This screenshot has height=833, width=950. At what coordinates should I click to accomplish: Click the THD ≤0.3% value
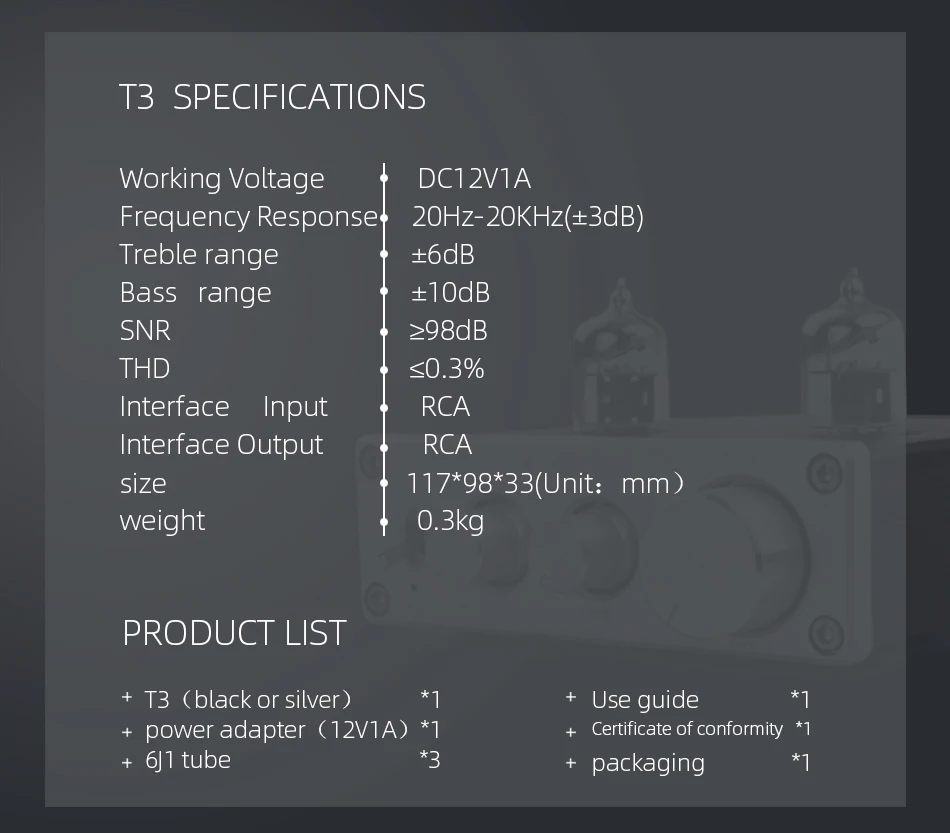coord(446,369)
